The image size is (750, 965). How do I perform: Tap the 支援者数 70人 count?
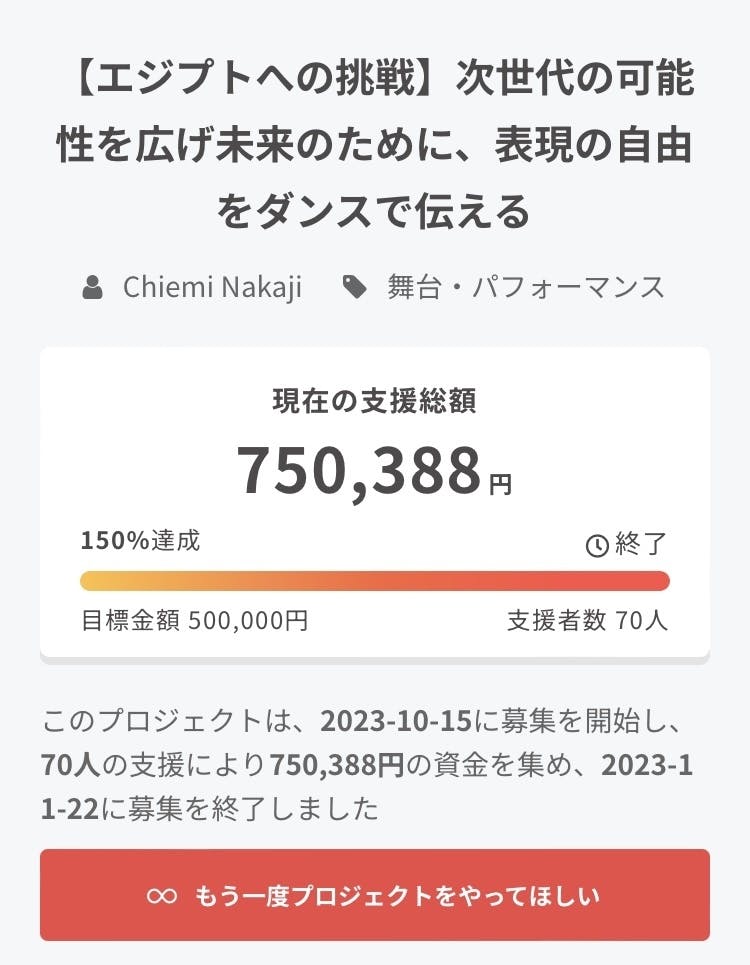pyautogui.click(x=587, y=621)
